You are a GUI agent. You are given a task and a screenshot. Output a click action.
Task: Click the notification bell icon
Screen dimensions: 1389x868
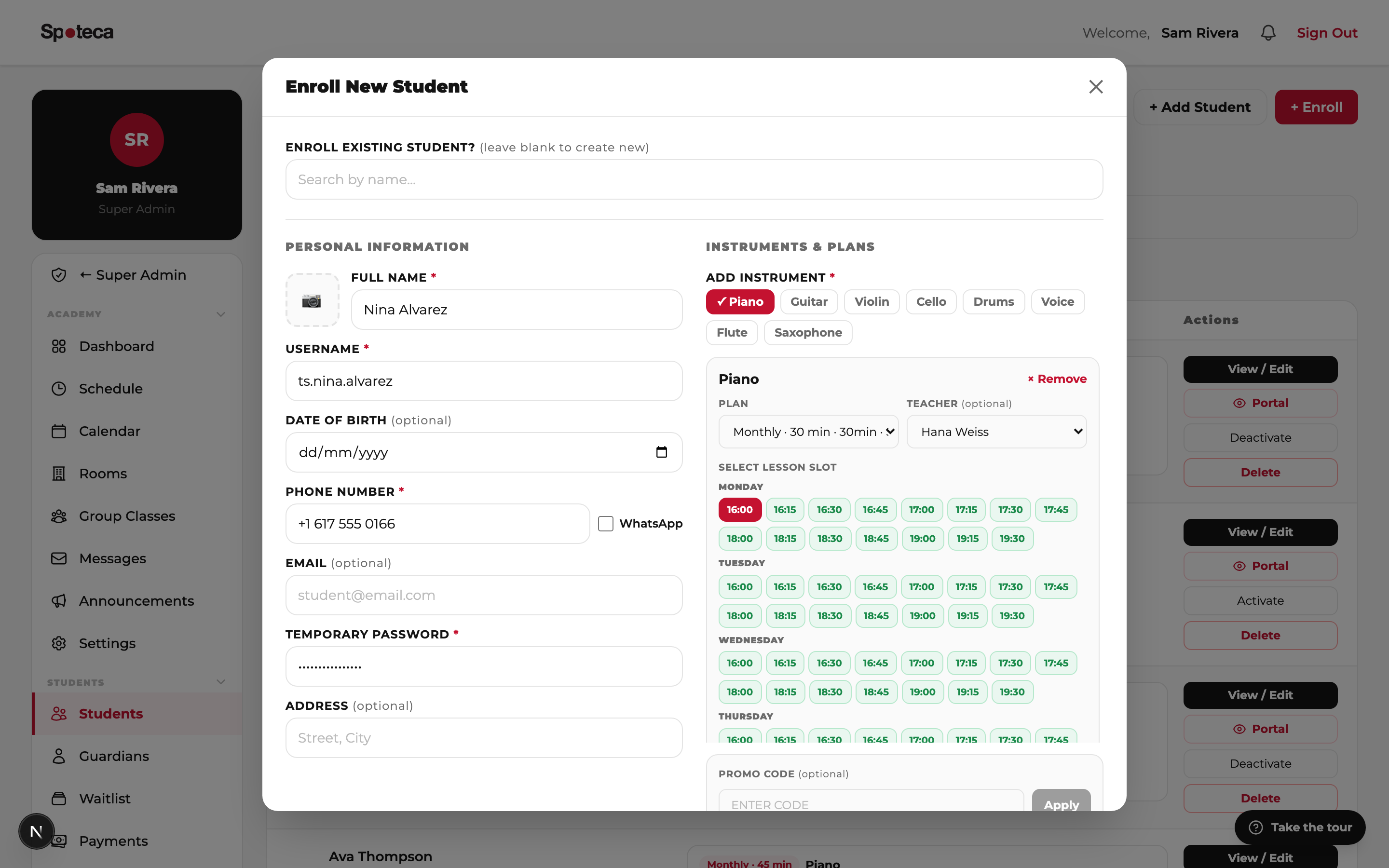pos(1268,33)
